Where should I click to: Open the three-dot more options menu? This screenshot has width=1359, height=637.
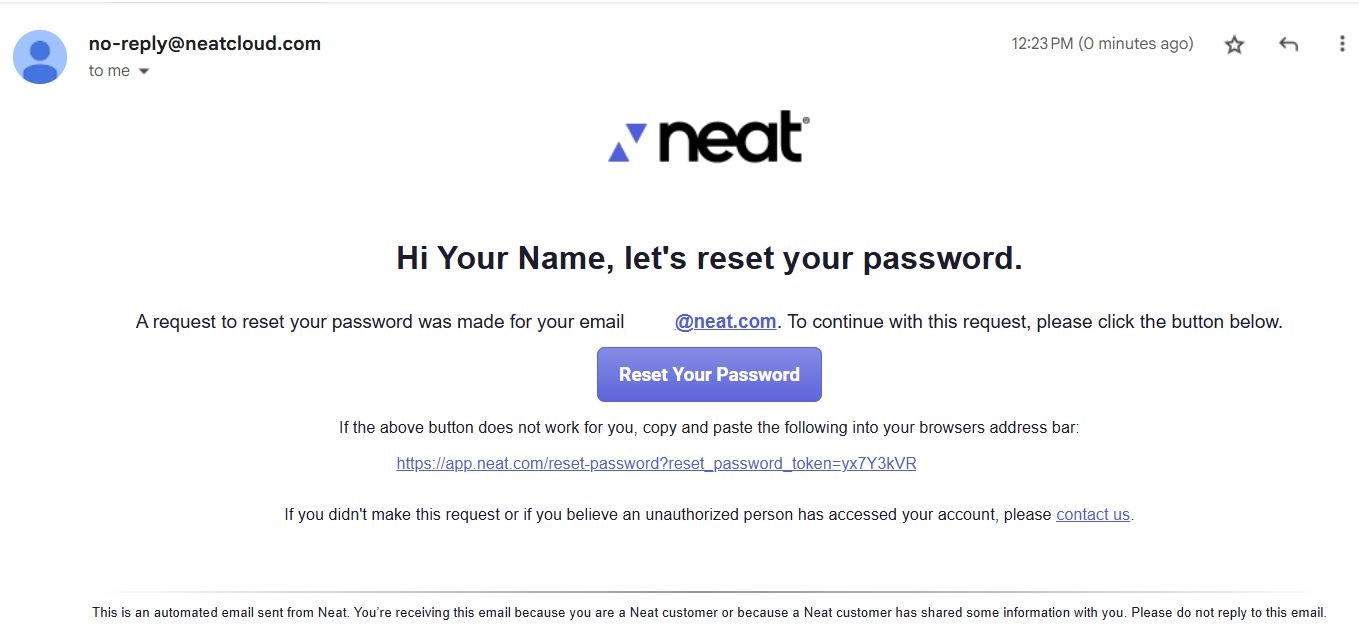click(1342, 44)
